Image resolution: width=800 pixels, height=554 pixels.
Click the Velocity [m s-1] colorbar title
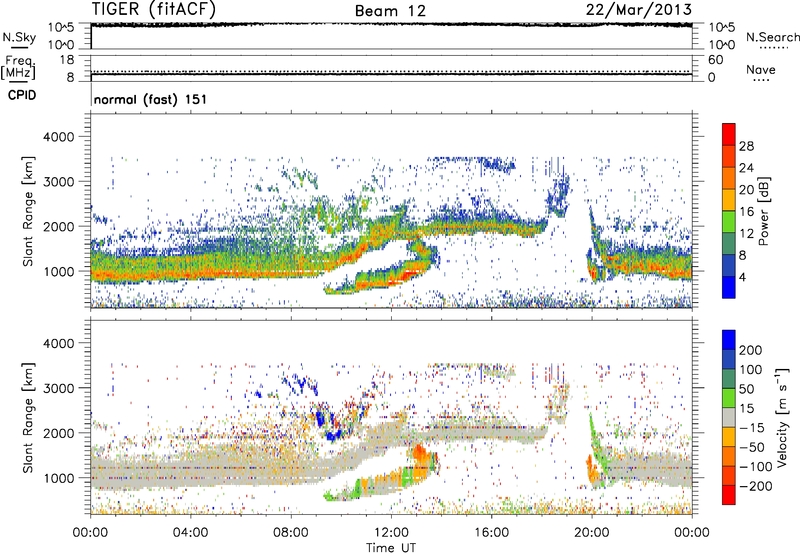782,417
